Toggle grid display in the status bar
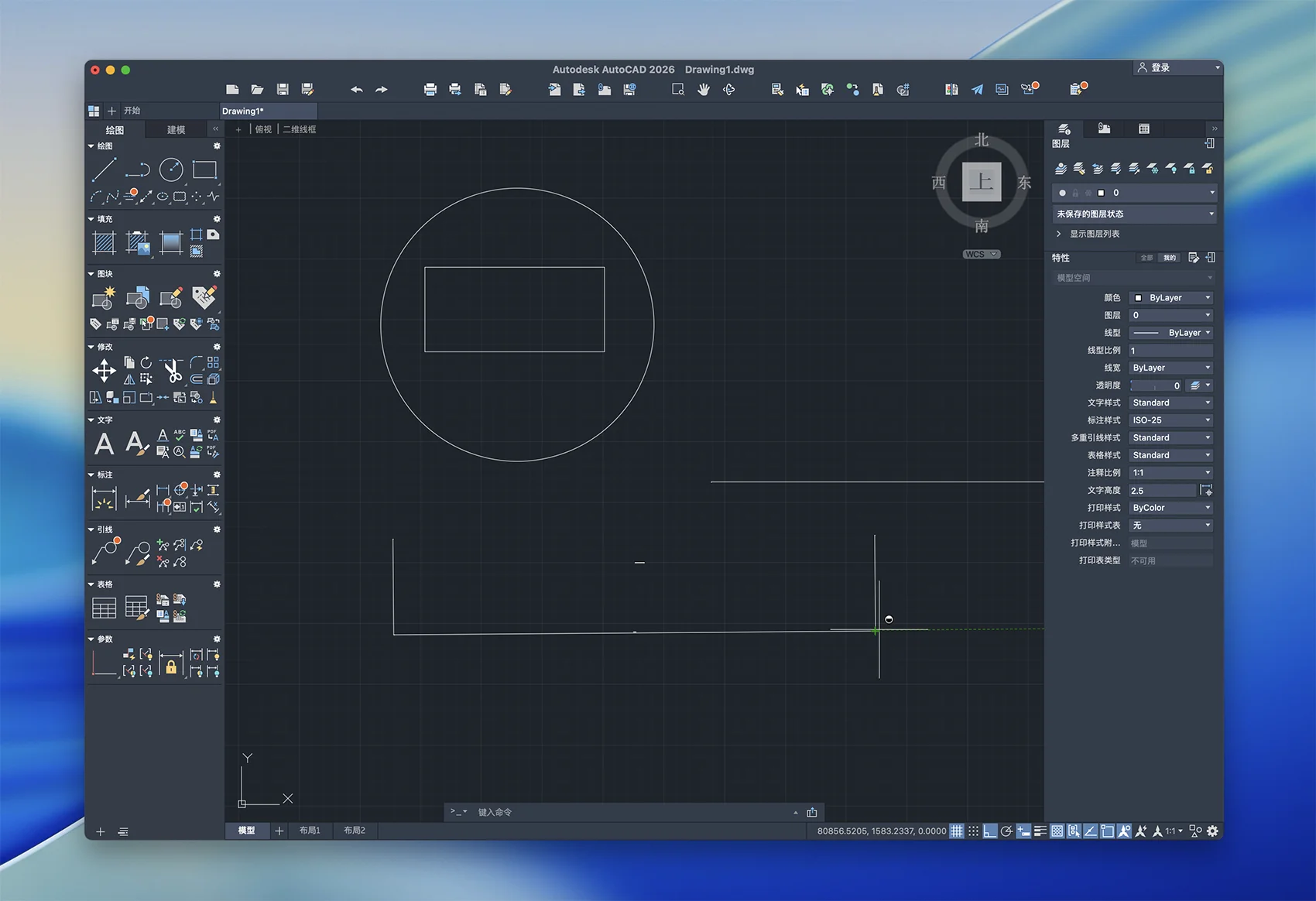1316x901 pixels. point(957,831)
